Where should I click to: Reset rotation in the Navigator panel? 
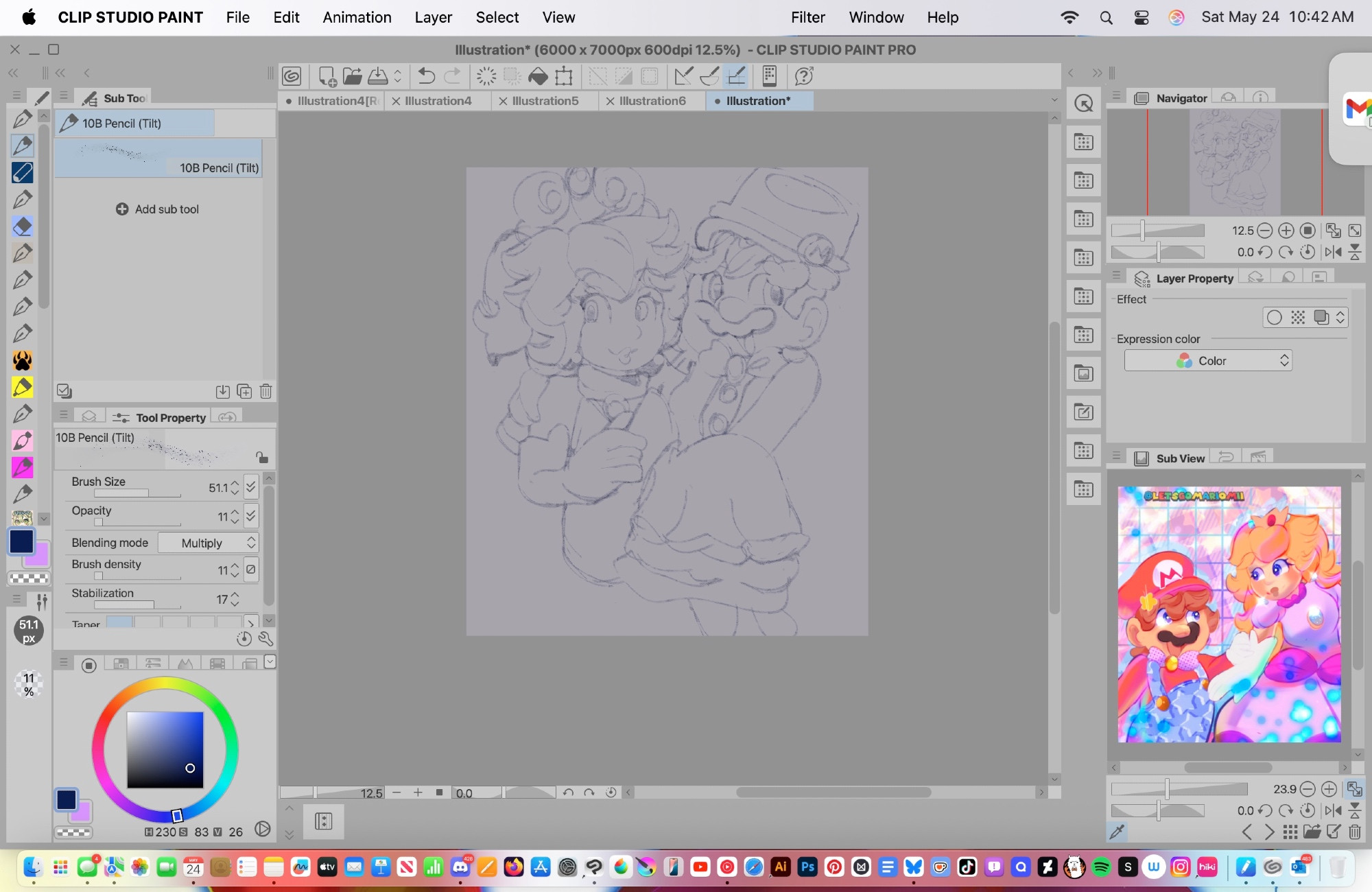coord(1308,252)
